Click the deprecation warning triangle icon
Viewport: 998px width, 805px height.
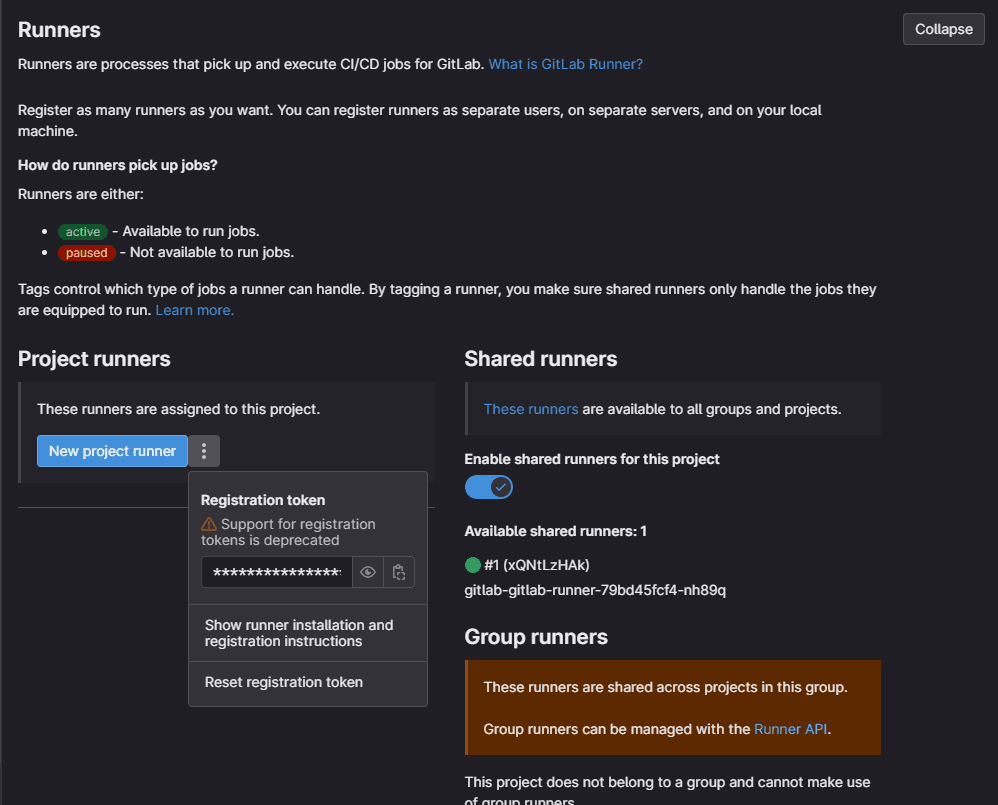[x=209, y=524]
